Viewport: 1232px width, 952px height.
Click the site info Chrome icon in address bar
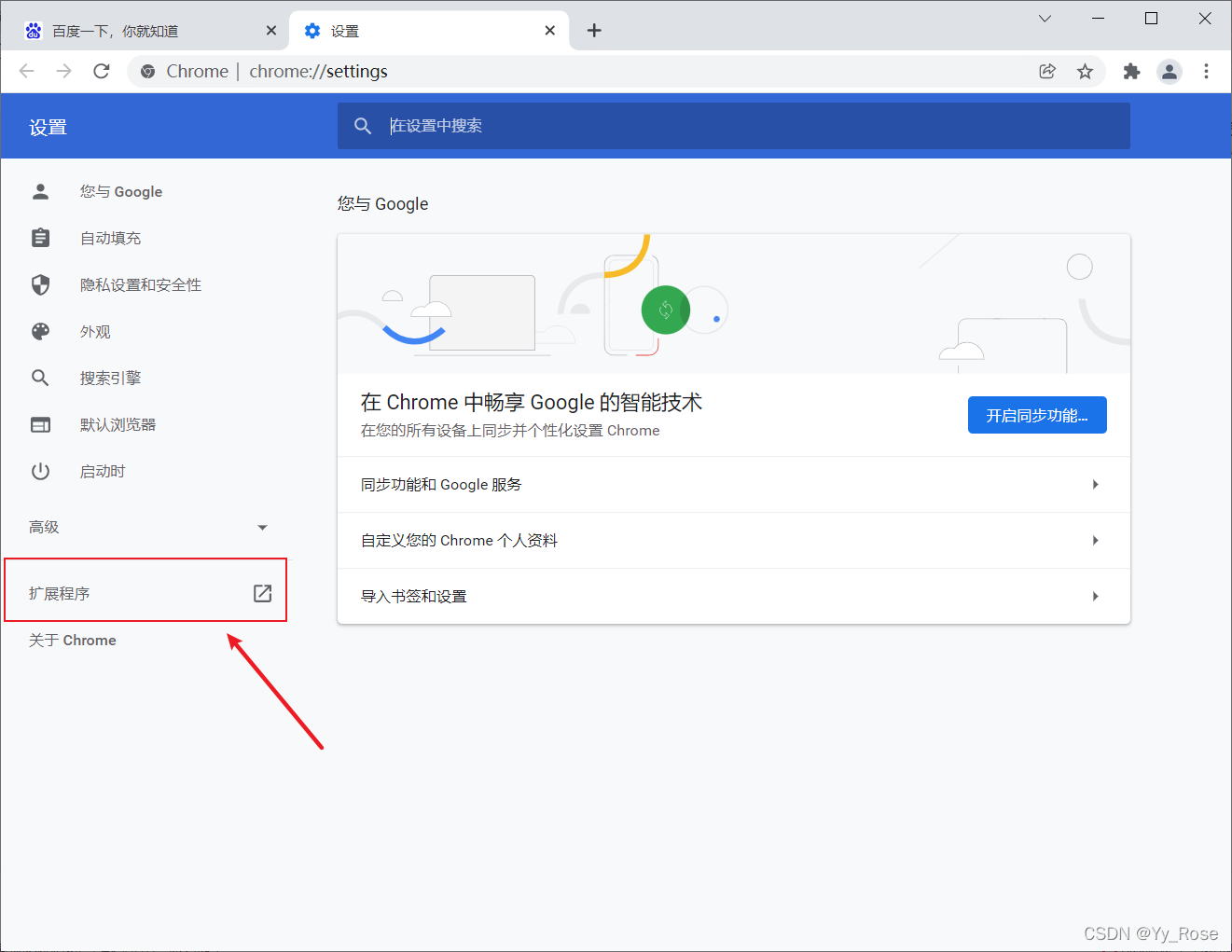pos(147,71)
